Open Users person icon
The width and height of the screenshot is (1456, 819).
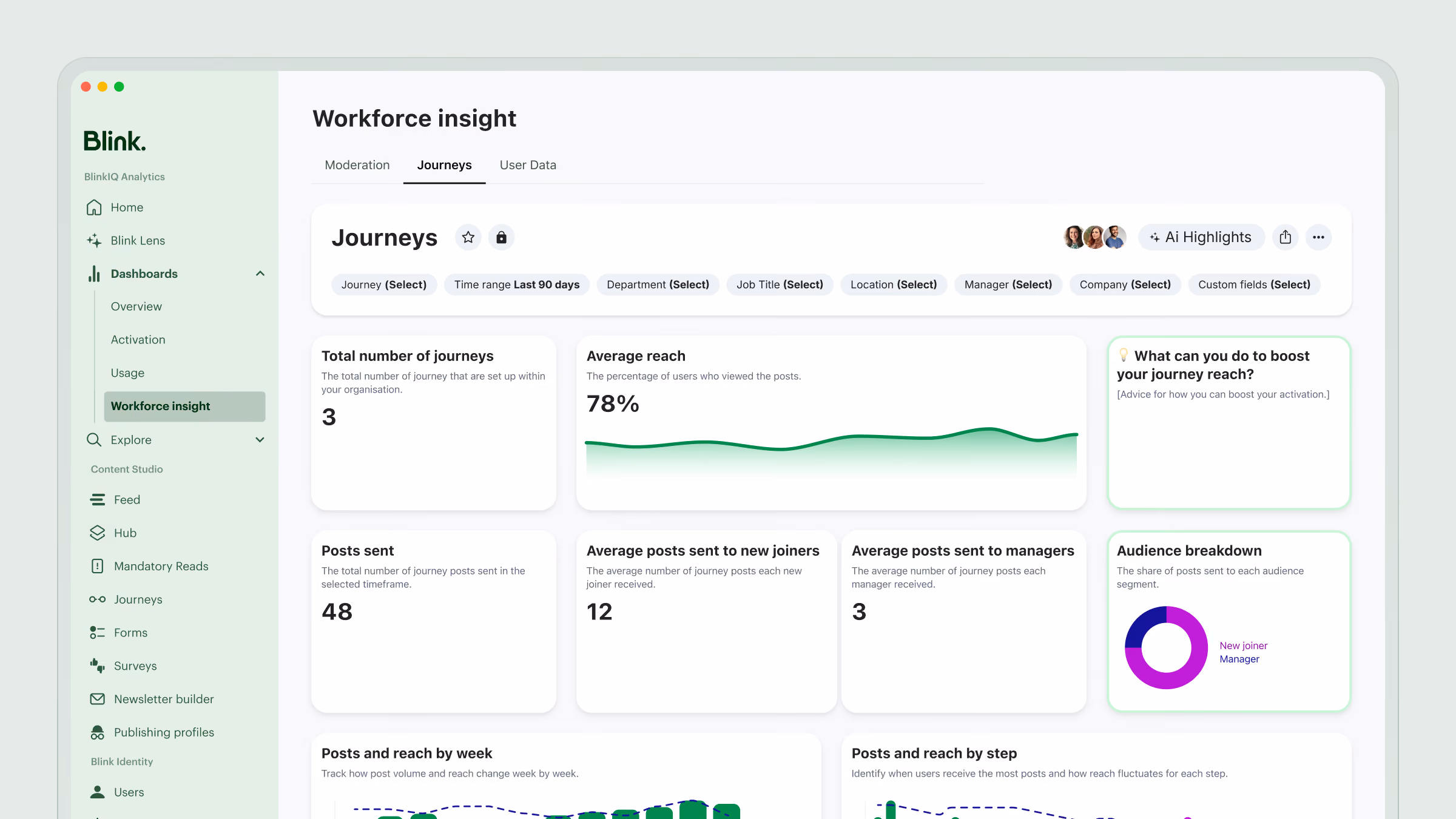coord(97,792)
